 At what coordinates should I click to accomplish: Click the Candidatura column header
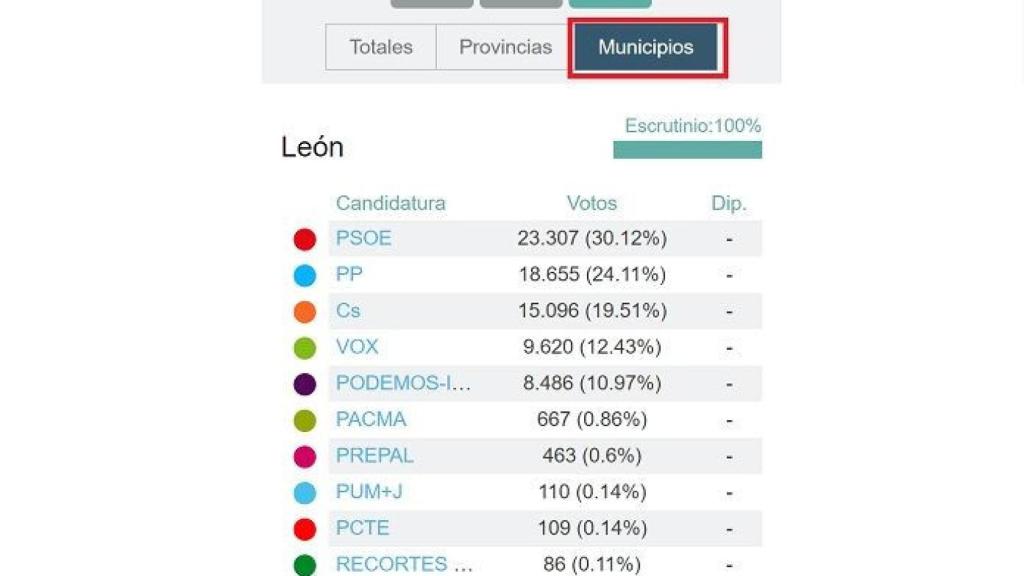(391, 202)
